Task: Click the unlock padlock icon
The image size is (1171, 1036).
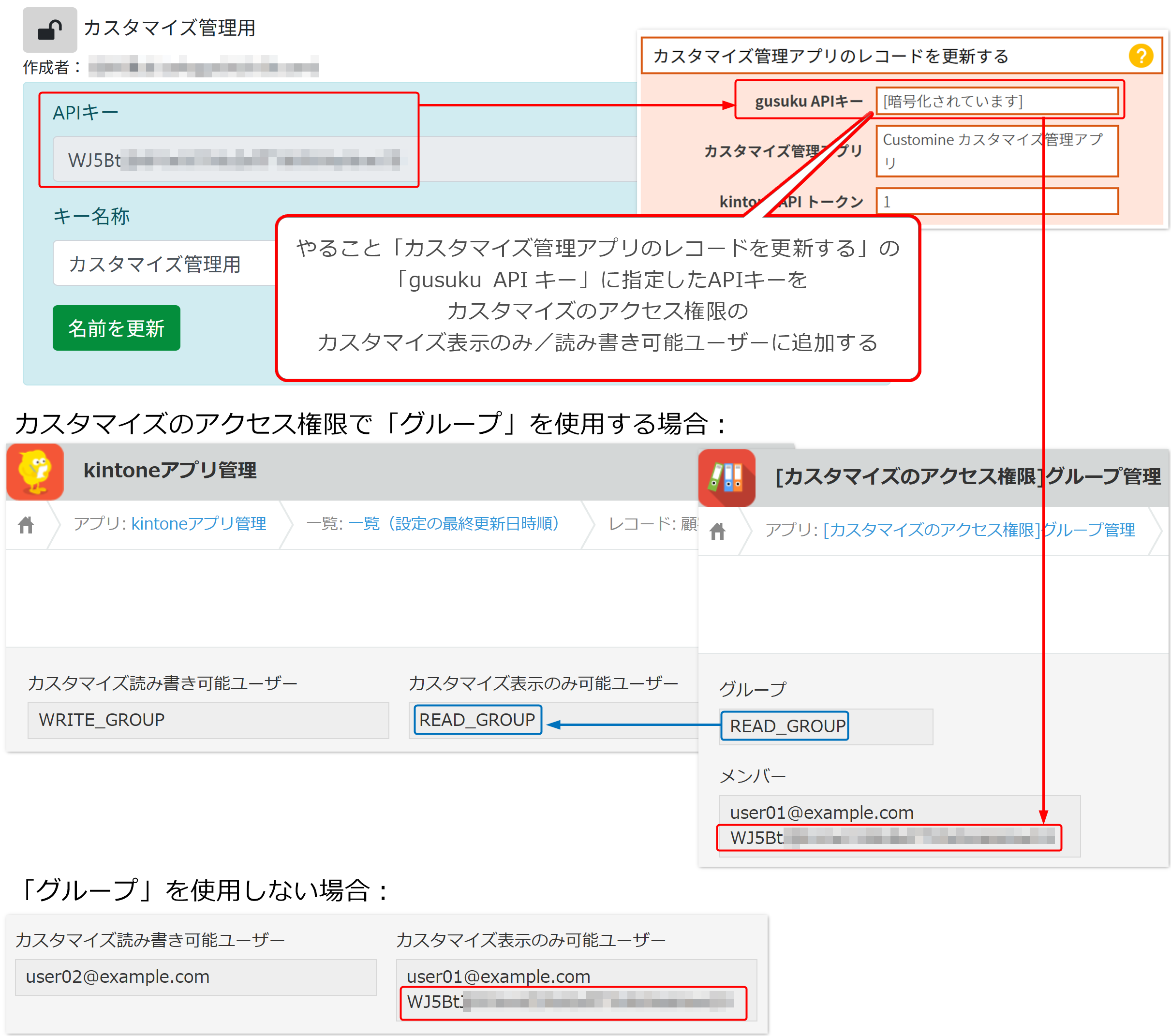Action: point(50,30)
